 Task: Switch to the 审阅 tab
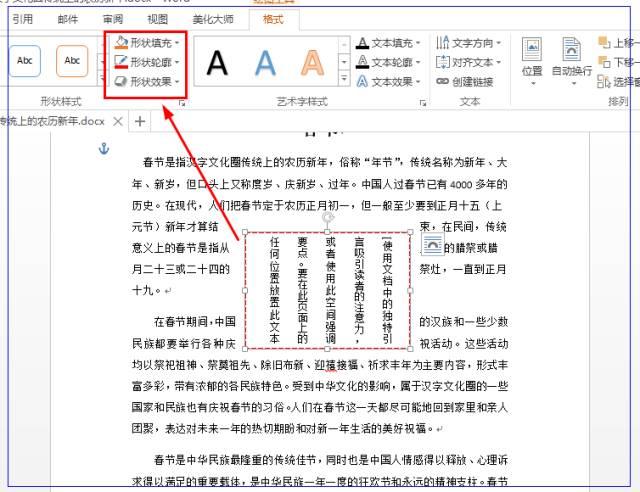coord(113,19)
